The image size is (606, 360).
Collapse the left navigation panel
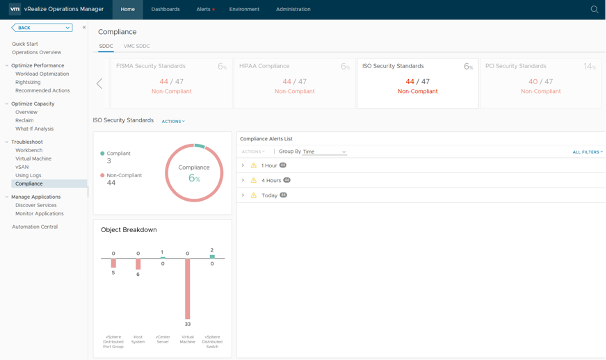click(84, 27)
